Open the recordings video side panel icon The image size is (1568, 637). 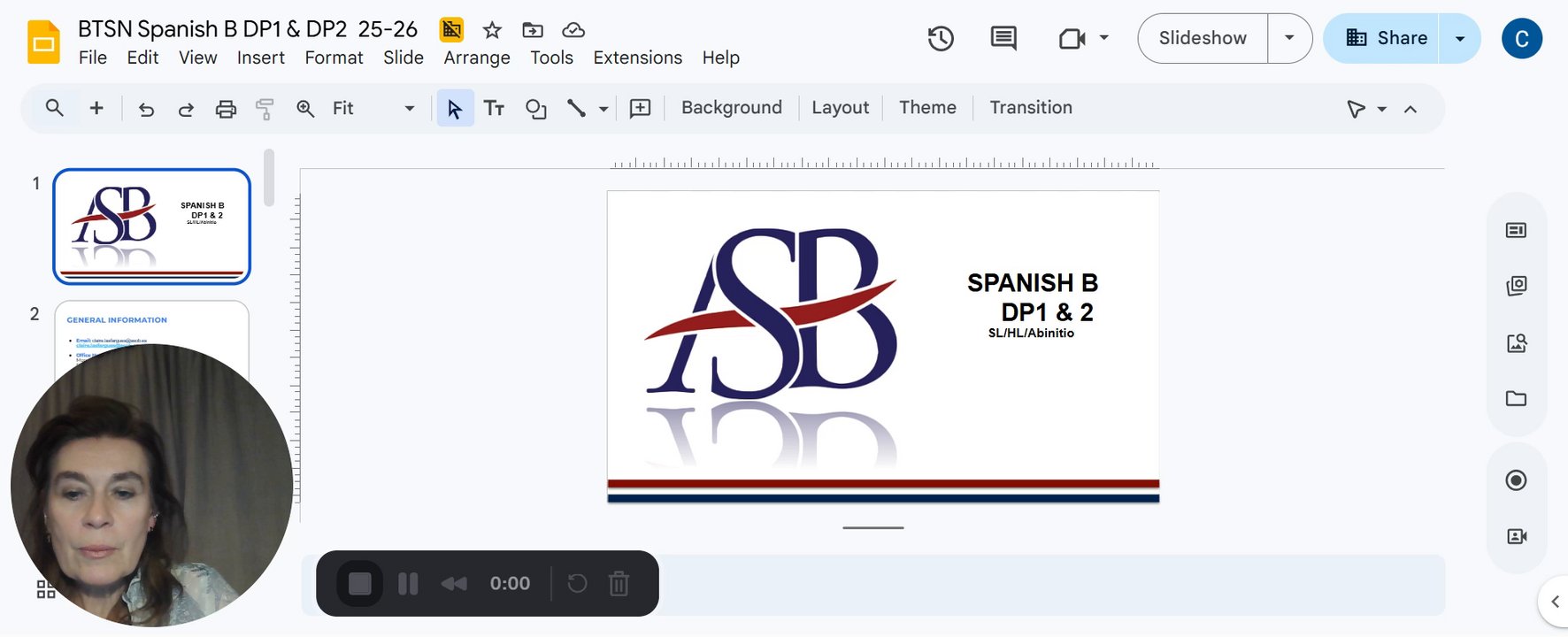click(x=1517, y=536)
